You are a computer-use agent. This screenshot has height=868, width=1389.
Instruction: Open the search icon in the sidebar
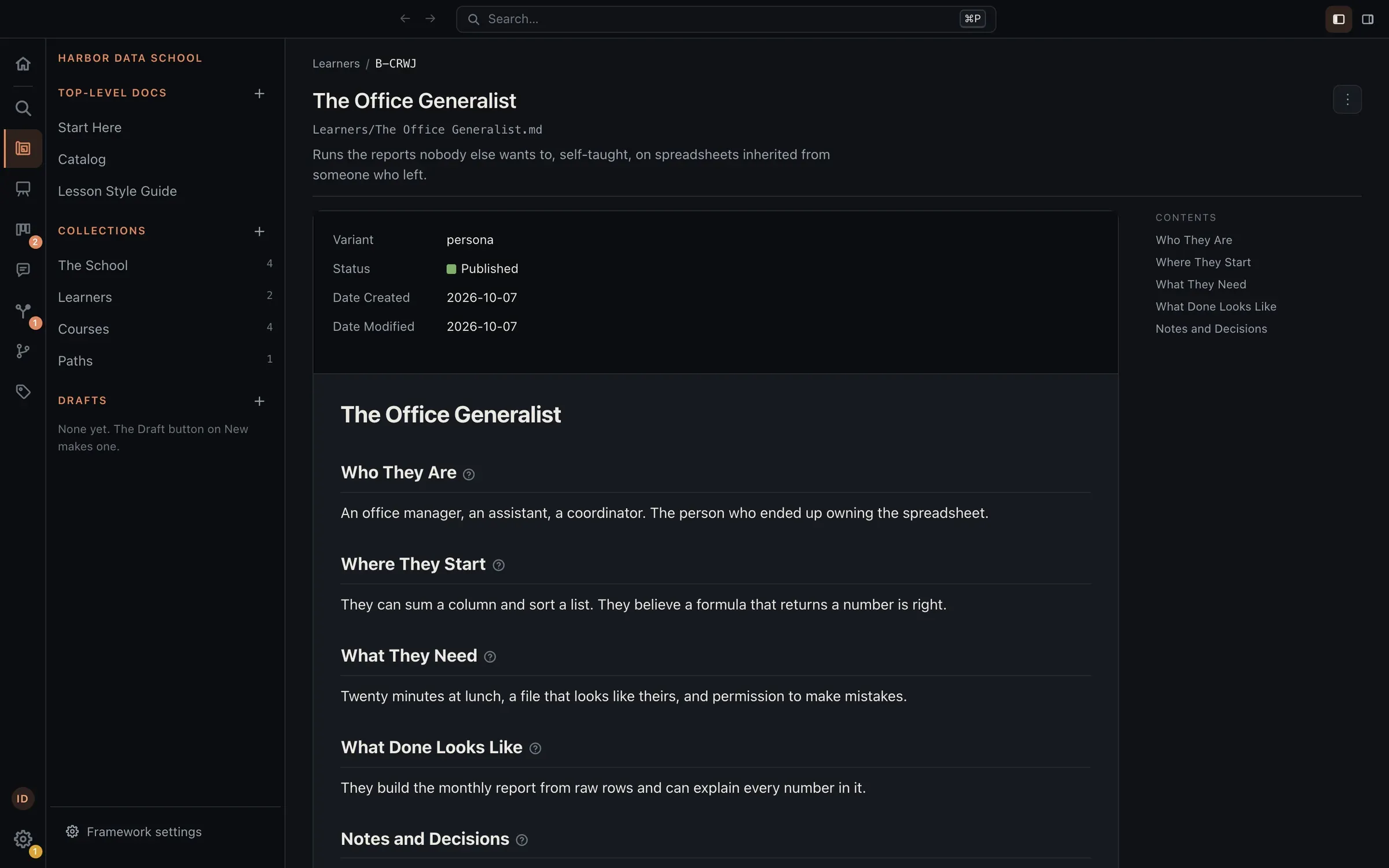23,108
